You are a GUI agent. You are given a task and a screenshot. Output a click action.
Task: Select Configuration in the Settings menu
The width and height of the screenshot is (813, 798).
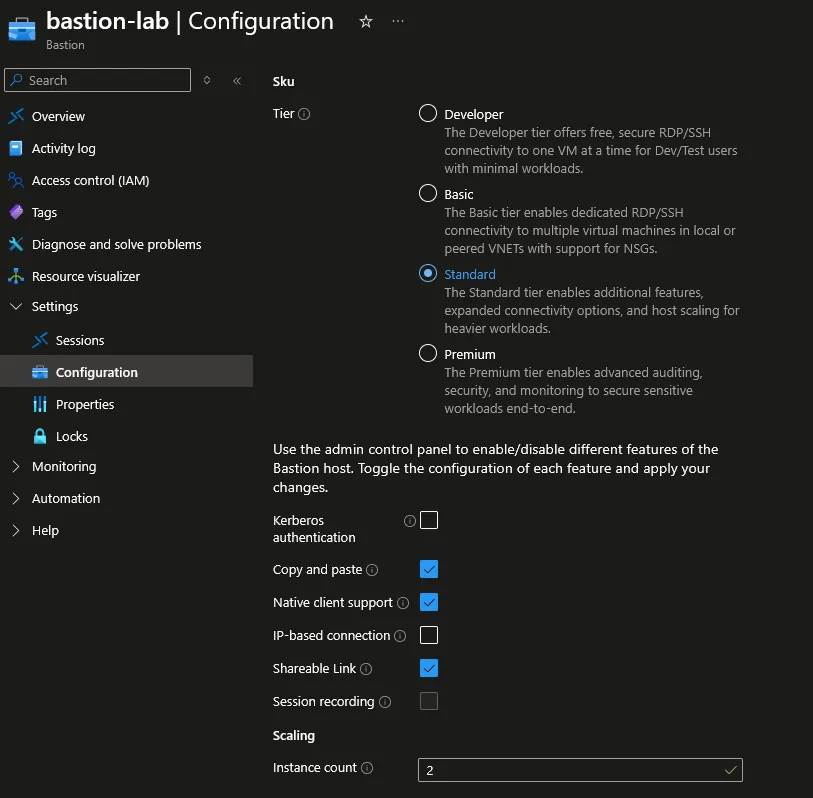127,372
